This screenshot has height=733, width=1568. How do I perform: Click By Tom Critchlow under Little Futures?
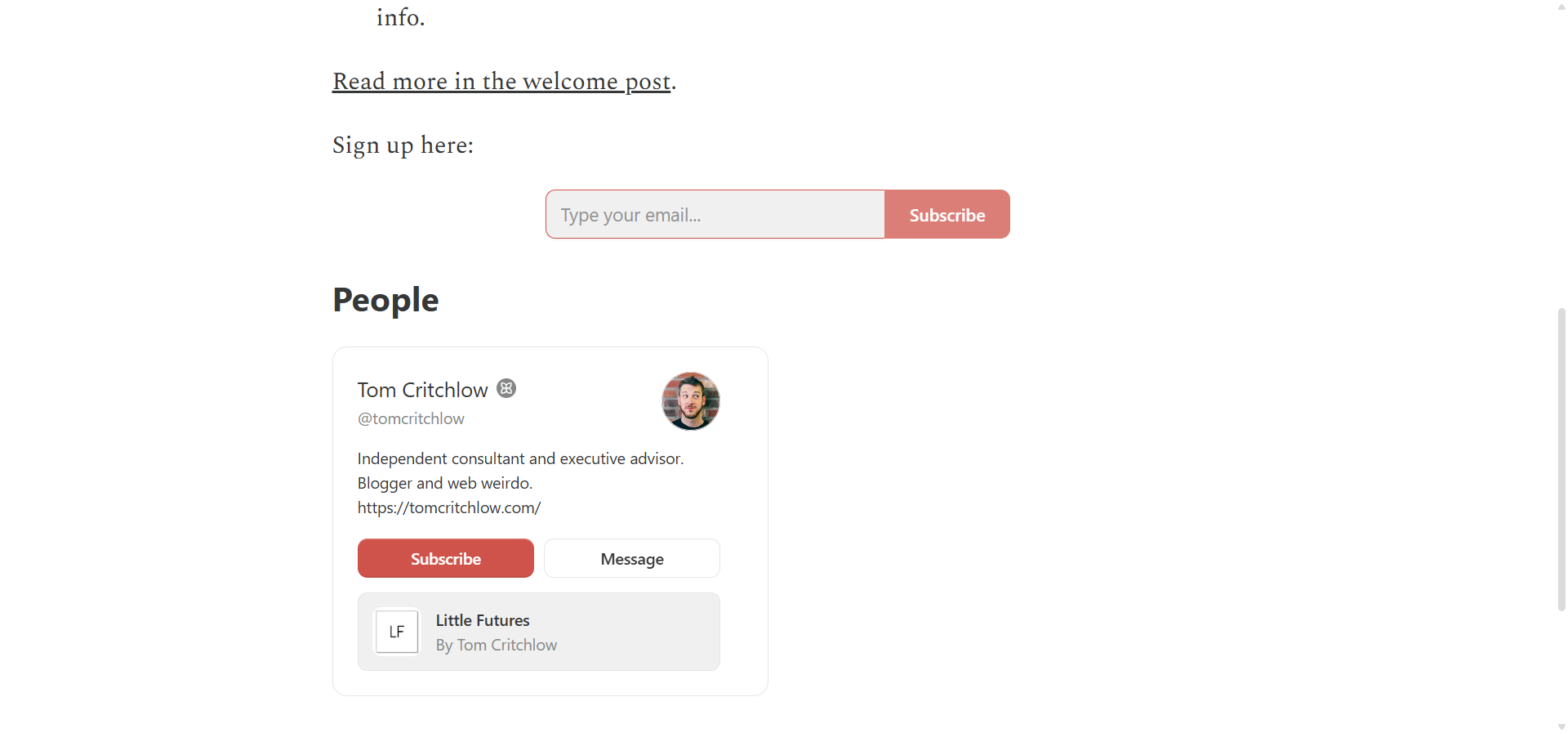tap(496, 645)
